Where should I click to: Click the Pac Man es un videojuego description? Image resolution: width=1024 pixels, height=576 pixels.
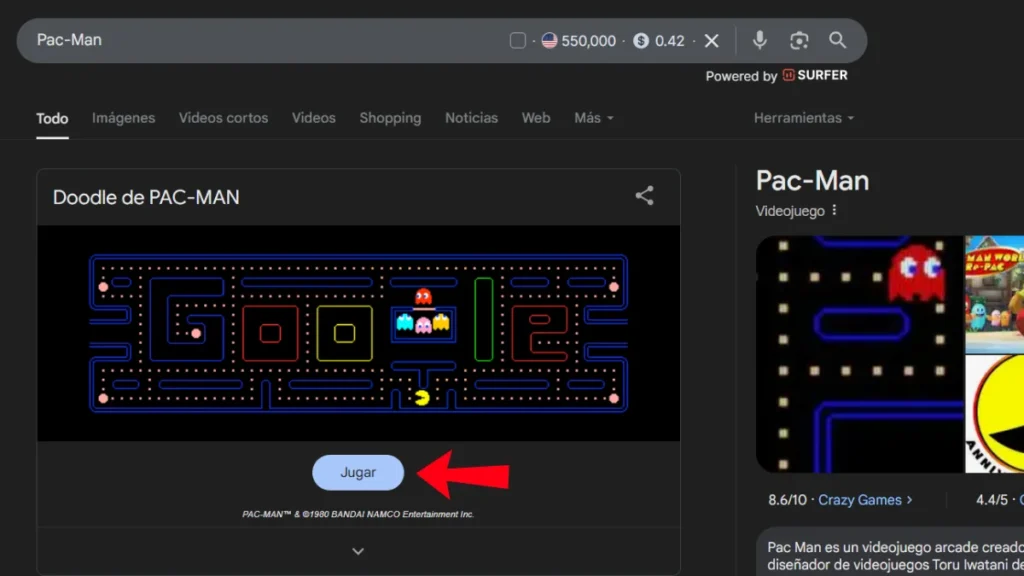pos(895,556)
